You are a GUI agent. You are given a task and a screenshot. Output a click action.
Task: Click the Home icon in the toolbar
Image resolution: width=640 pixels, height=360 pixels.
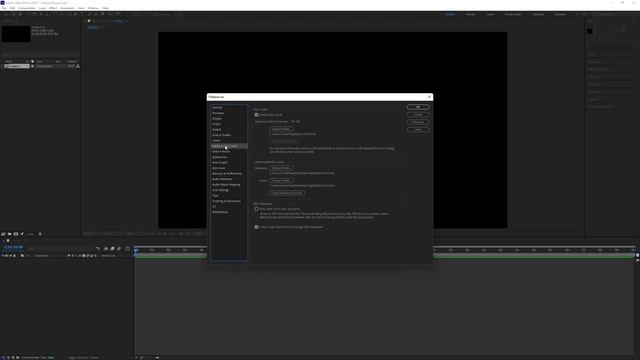click(5, 14)
